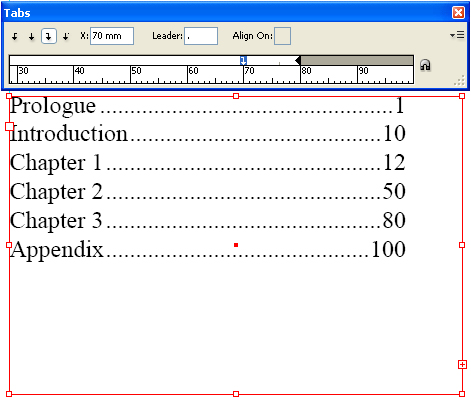Viewport: 471px width, 397px height.
Task: Click the ruler at the 50 mark
Action: [130, 74]
